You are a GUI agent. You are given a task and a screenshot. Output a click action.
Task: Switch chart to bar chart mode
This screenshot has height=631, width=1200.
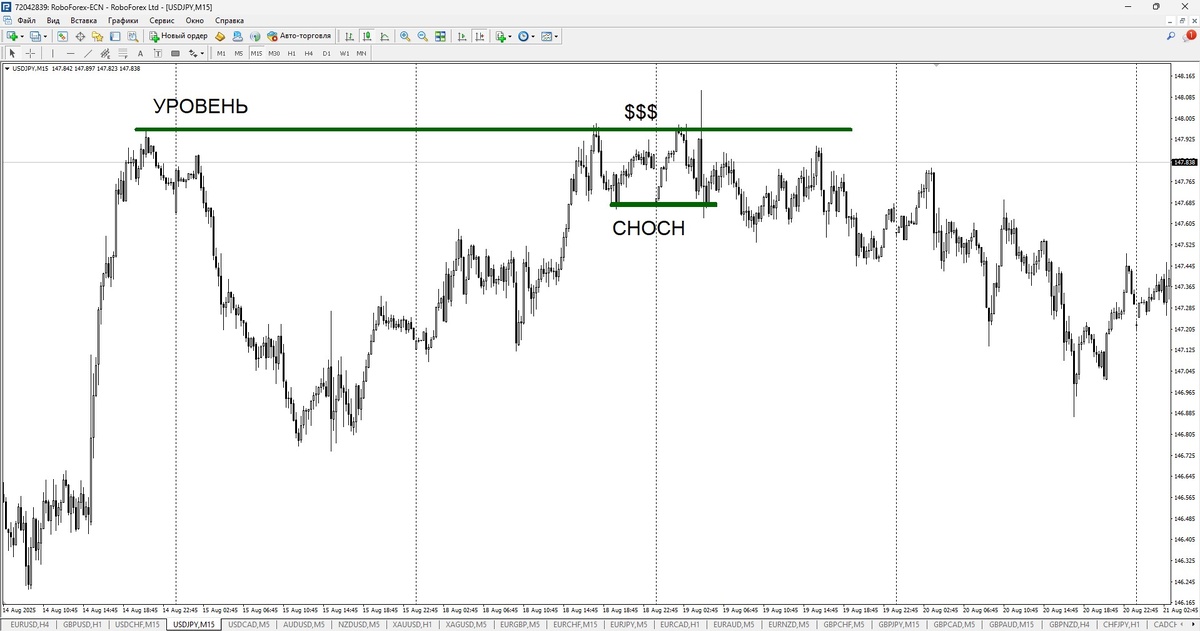tap(350, 36)
